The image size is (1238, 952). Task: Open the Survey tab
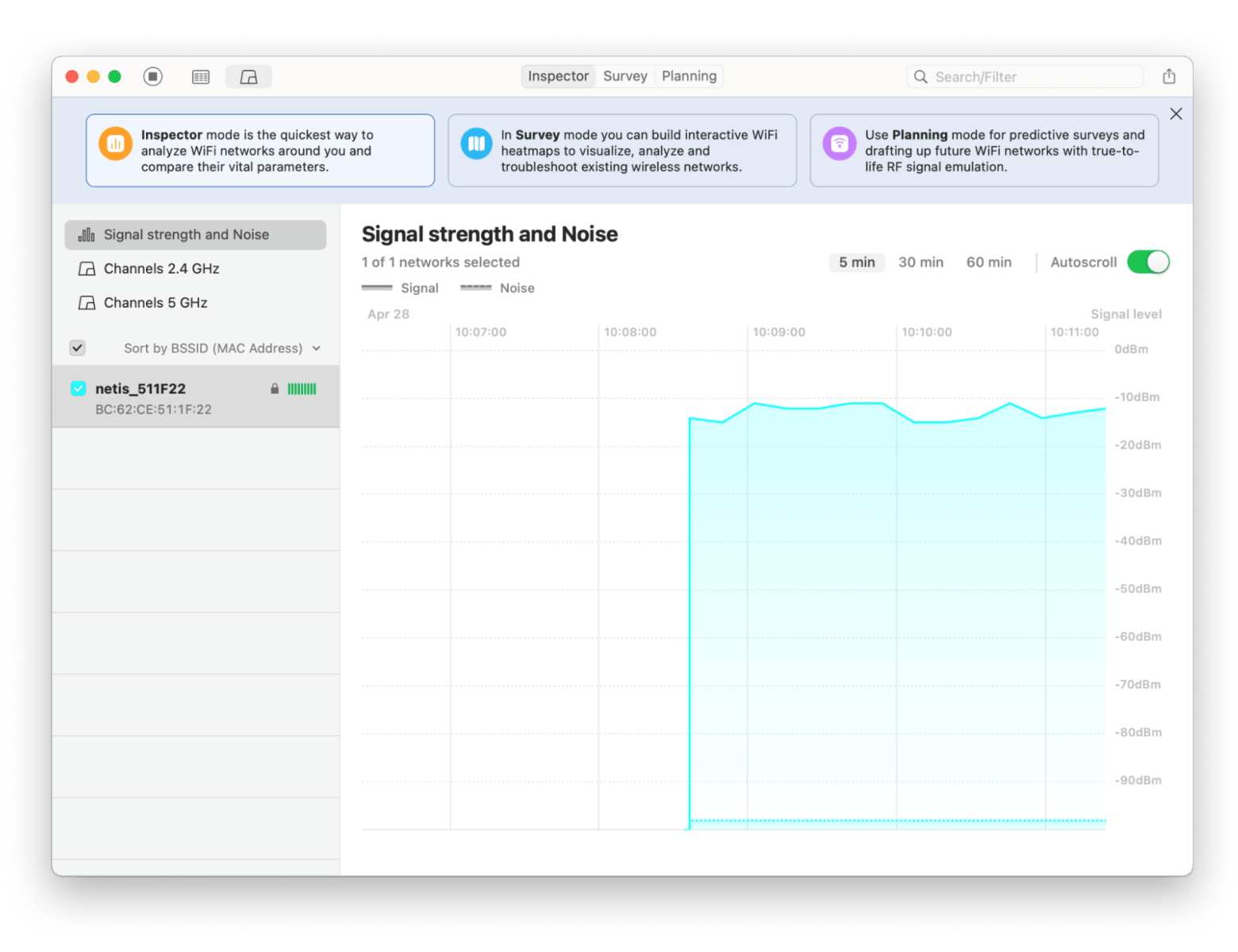pyautogui.click(x=625, y=76)
